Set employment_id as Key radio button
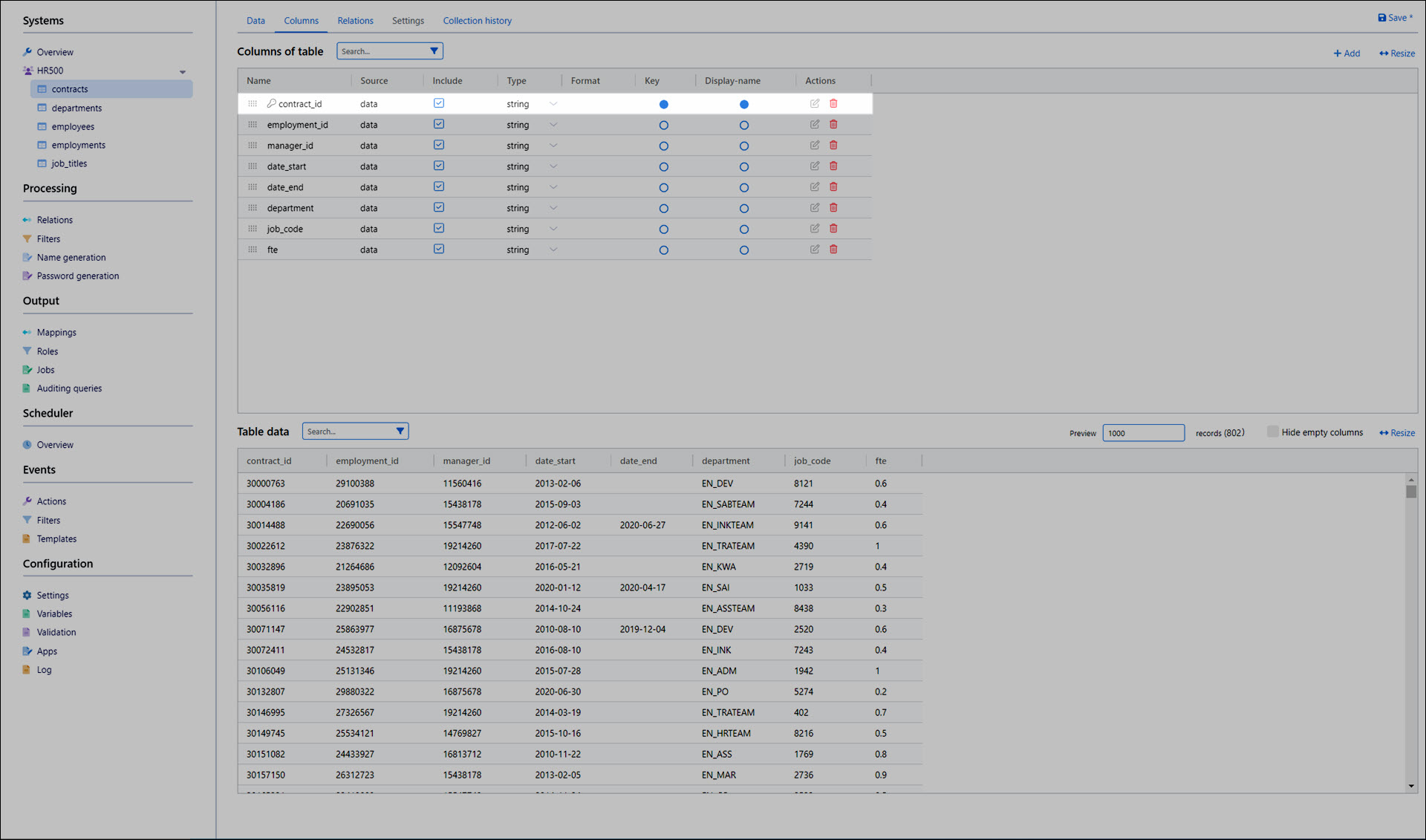This screenshot has width=1426, height=840. 663,126
